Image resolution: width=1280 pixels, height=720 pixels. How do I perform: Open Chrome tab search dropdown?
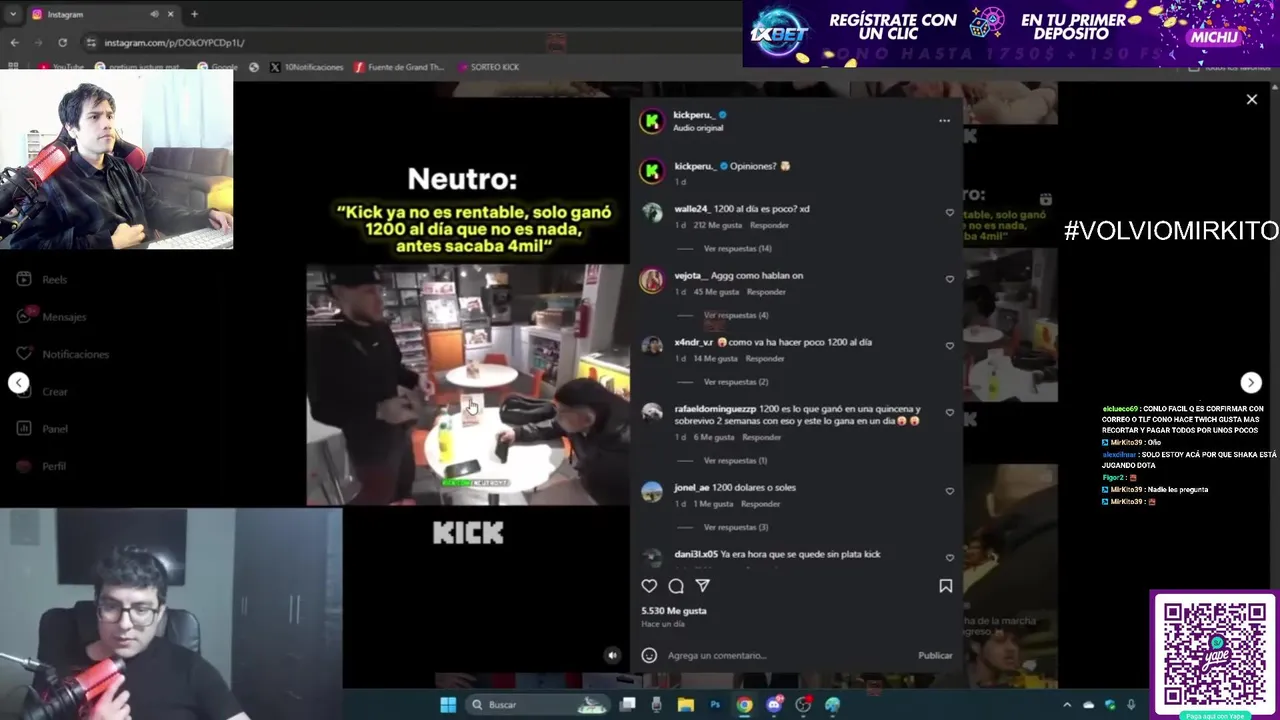14,14
